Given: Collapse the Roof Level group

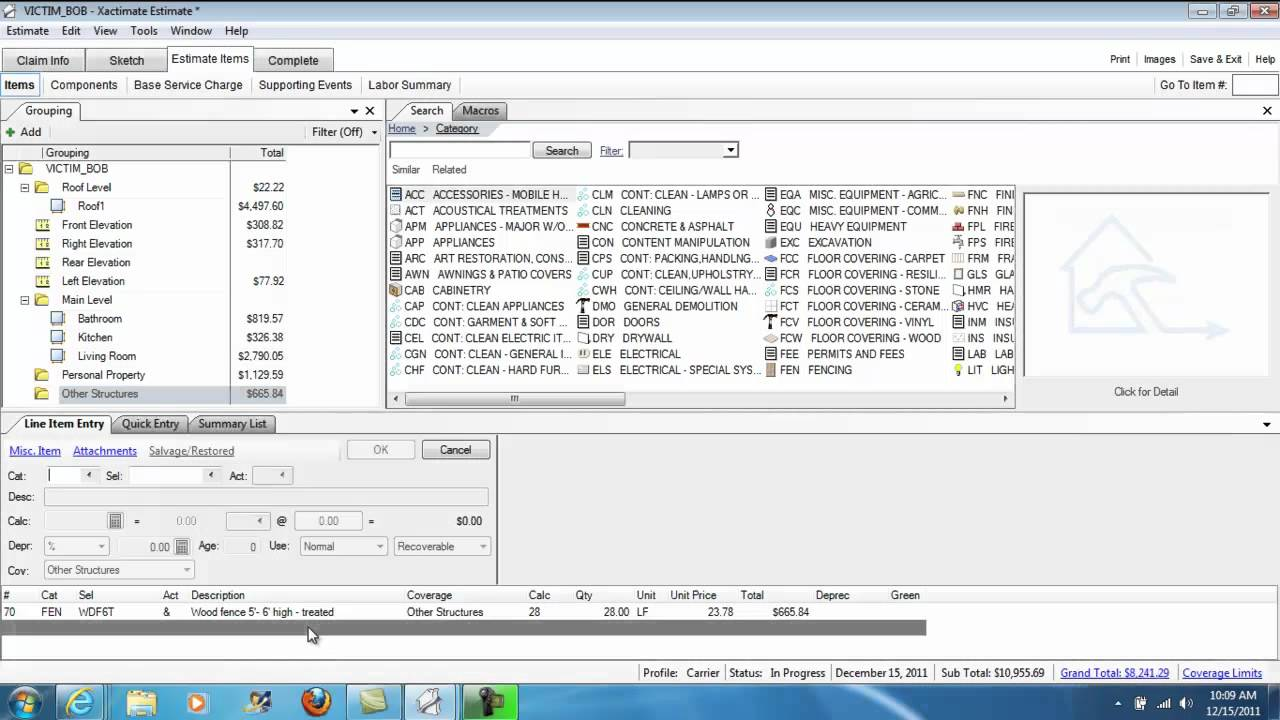Looking at the screenshot, I should (x=25, y=188).
